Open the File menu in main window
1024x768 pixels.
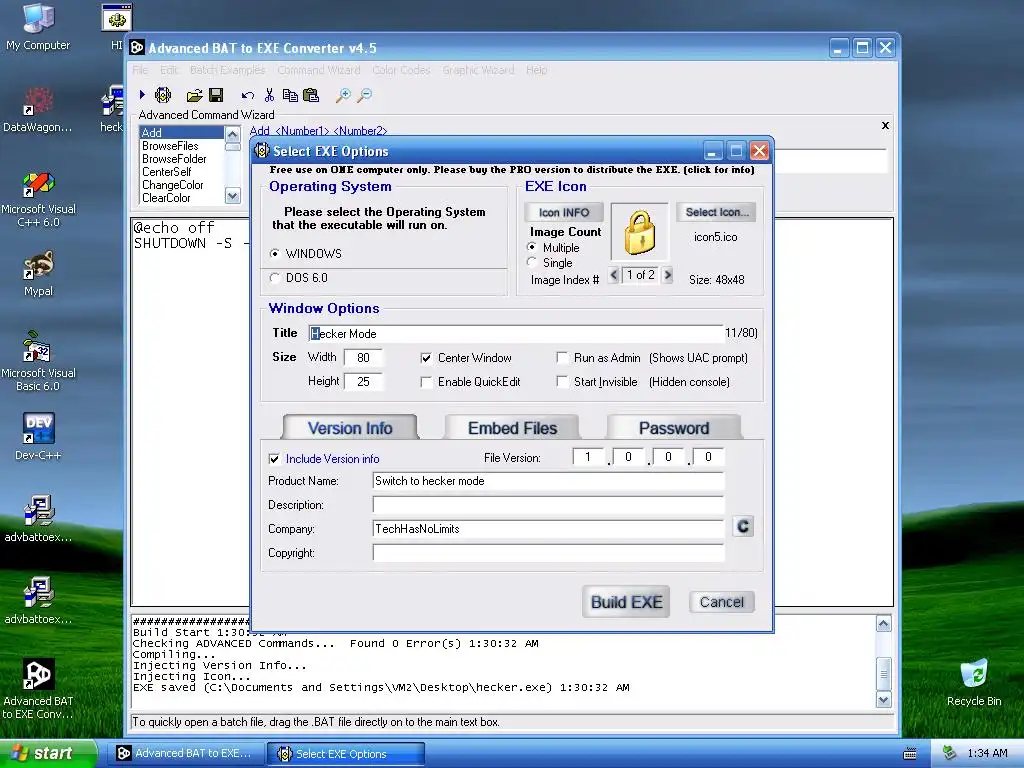[x=140, y=70]
